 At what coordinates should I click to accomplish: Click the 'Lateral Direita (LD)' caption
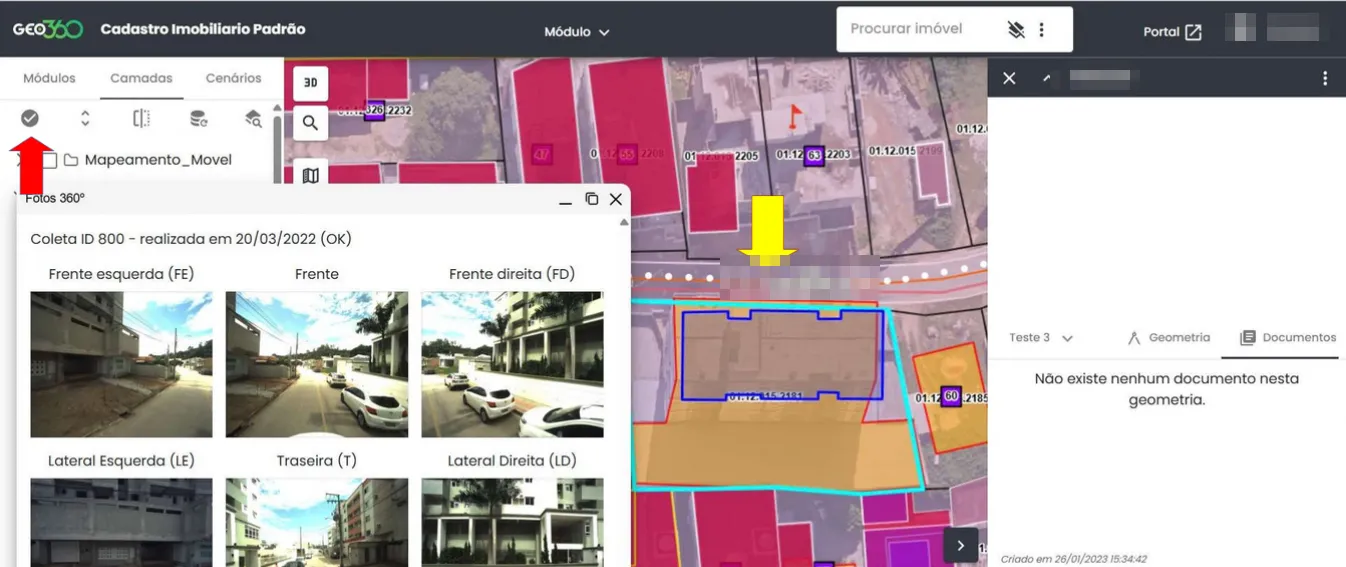pyautogui.click(x=512, y=461)
